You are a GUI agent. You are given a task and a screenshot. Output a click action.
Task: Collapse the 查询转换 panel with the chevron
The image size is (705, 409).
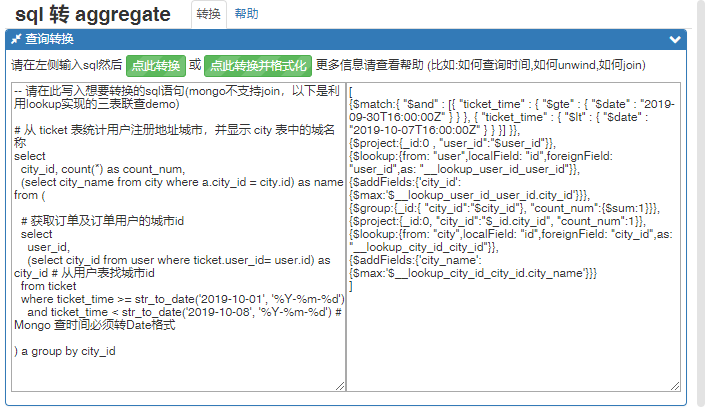675,39
